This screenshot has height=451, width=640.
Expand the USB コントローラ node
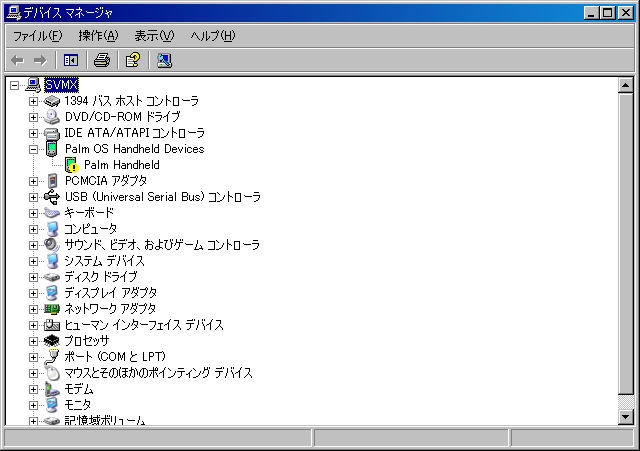point(33,197)
